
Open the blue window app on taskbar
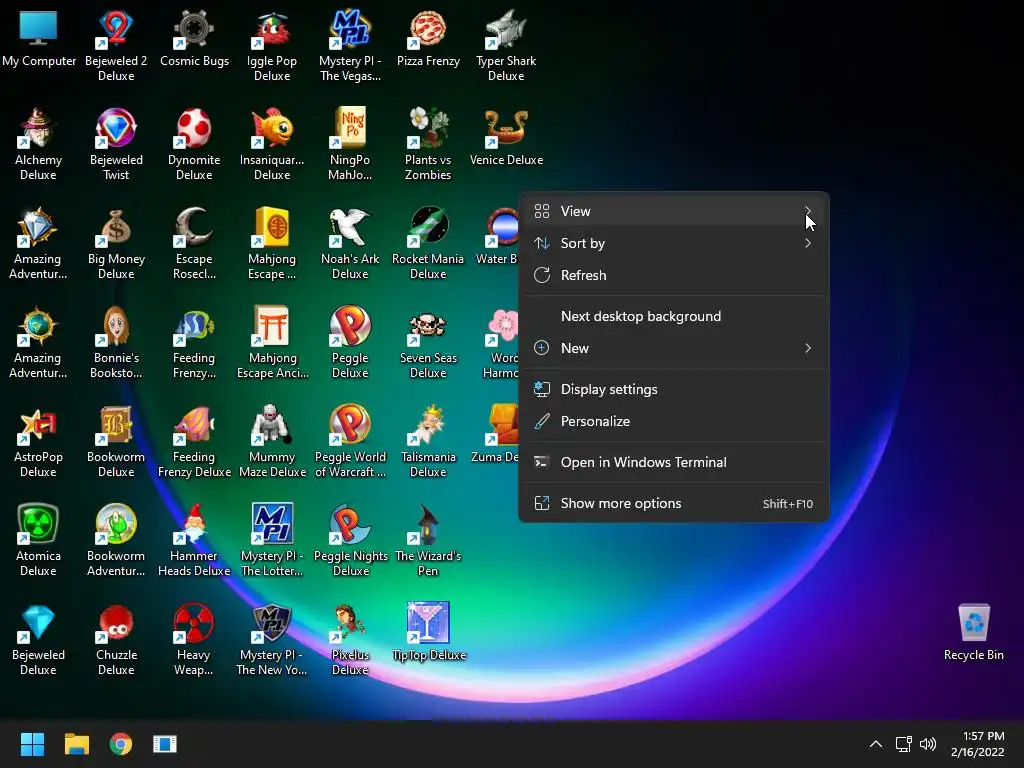(x=165, y=744)
